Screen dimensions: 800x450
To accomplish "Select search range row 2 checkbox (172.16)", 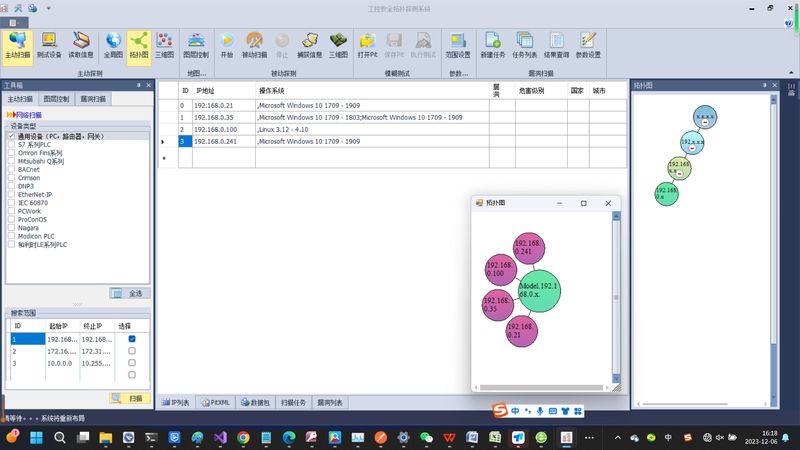I will 132,351.
